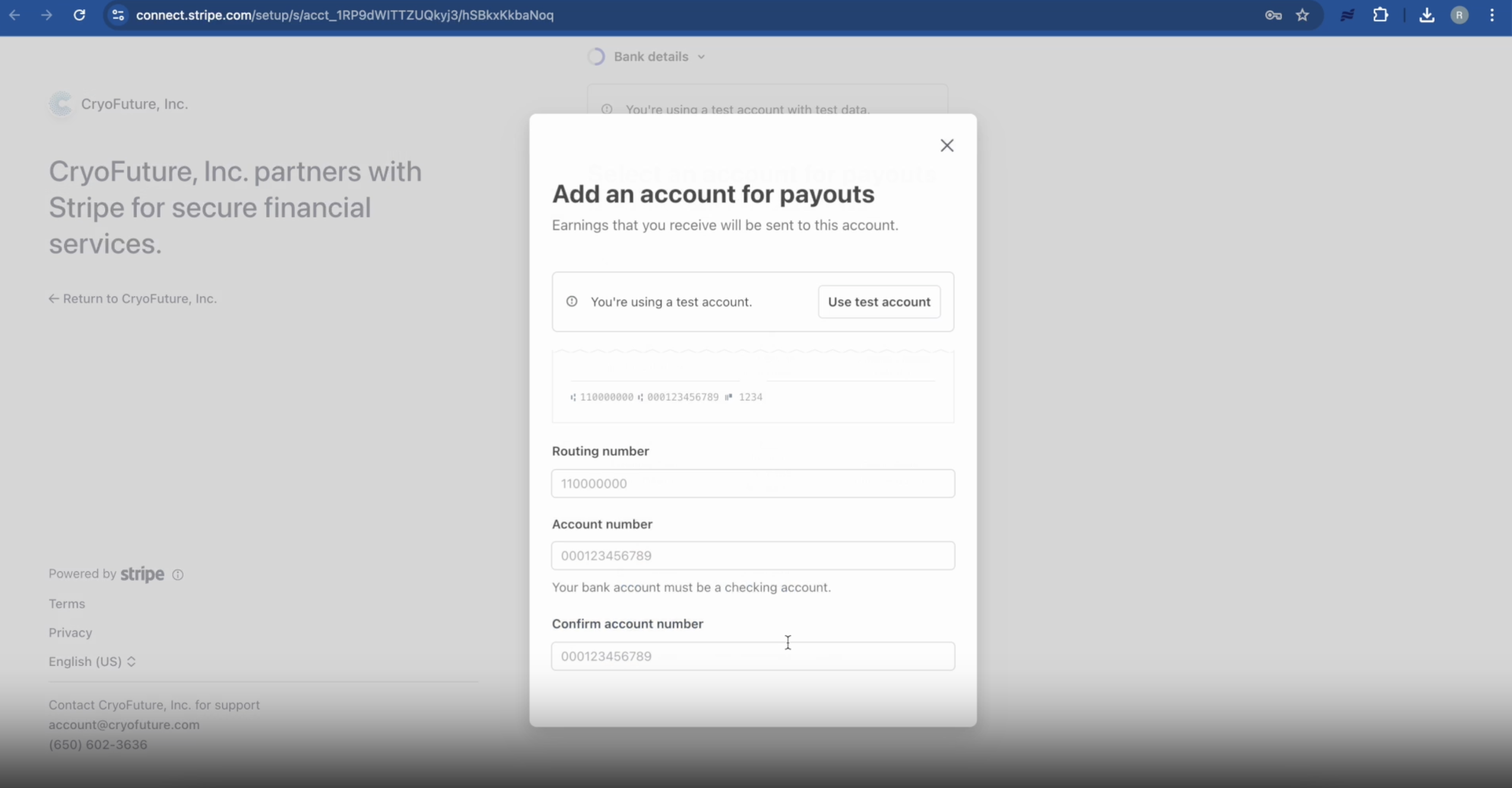Follow the Return to CryoFuture link
The width and height of the screenshot is (1512, 788).
[x=132, y=298]
